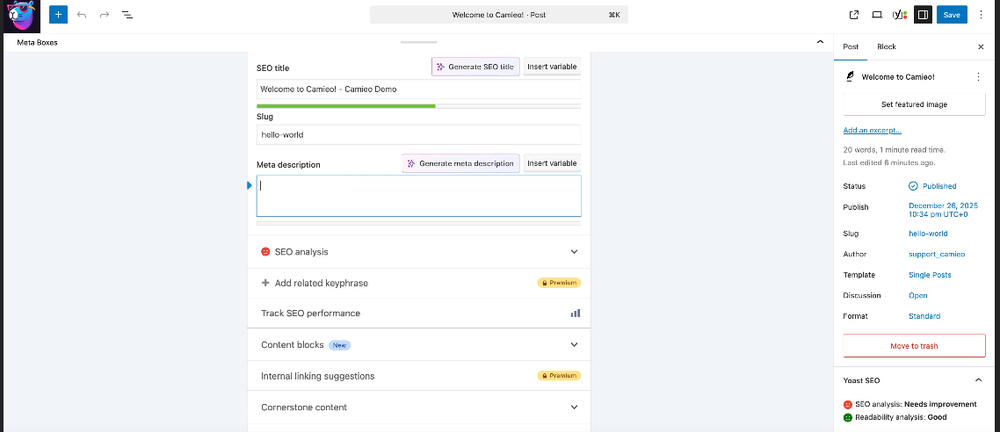Click the New badge on Content blocks
Image resolution: width=1000 pixels, height=432 pixels.
[340, 345]
